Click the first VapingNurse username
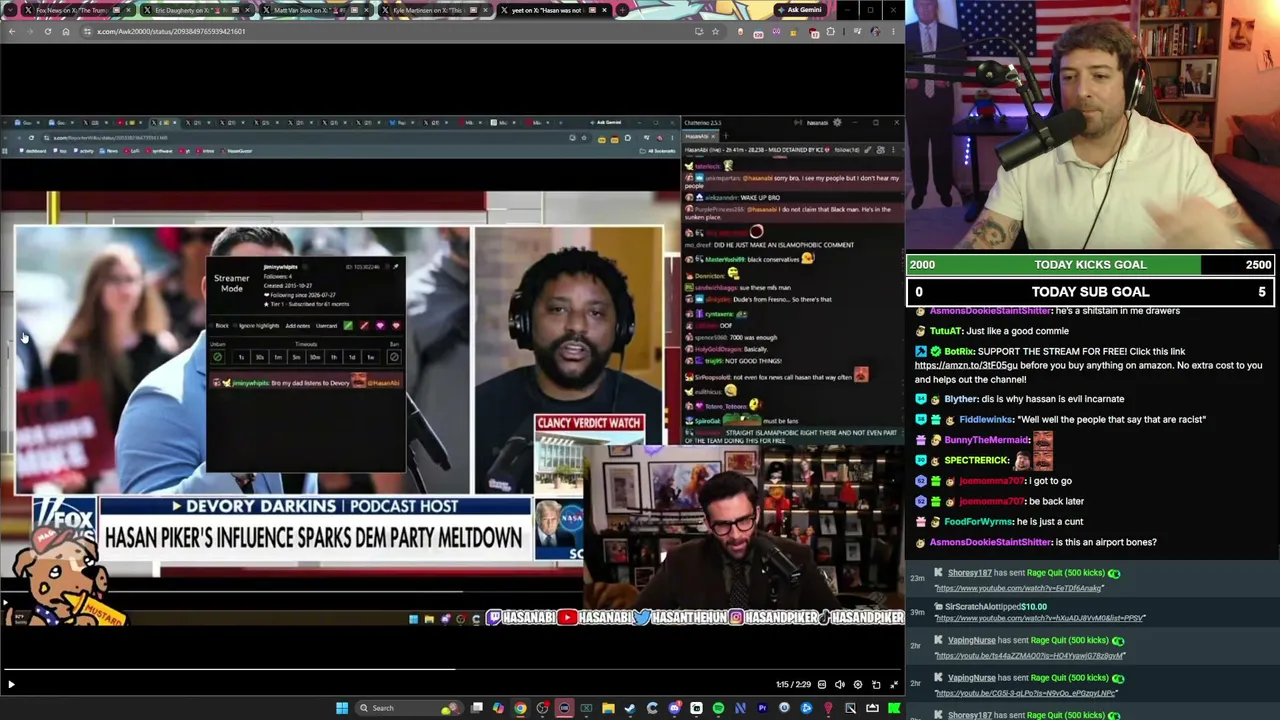 [x=971, y=640]
